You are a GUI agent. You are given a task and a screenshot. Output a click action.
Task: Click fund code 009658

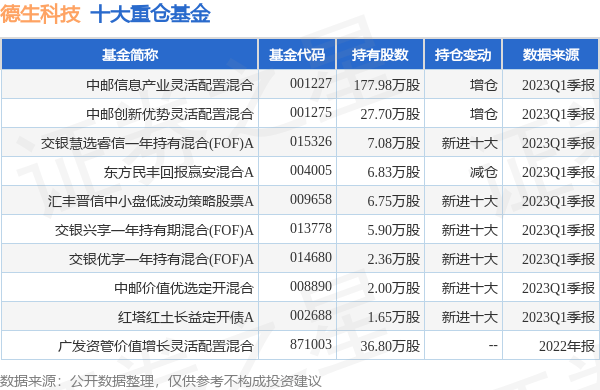point(311,199)
